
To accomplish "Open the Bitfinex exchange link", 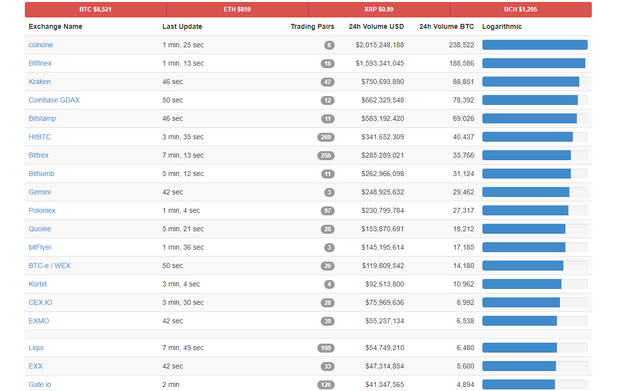I will [40, 63].
